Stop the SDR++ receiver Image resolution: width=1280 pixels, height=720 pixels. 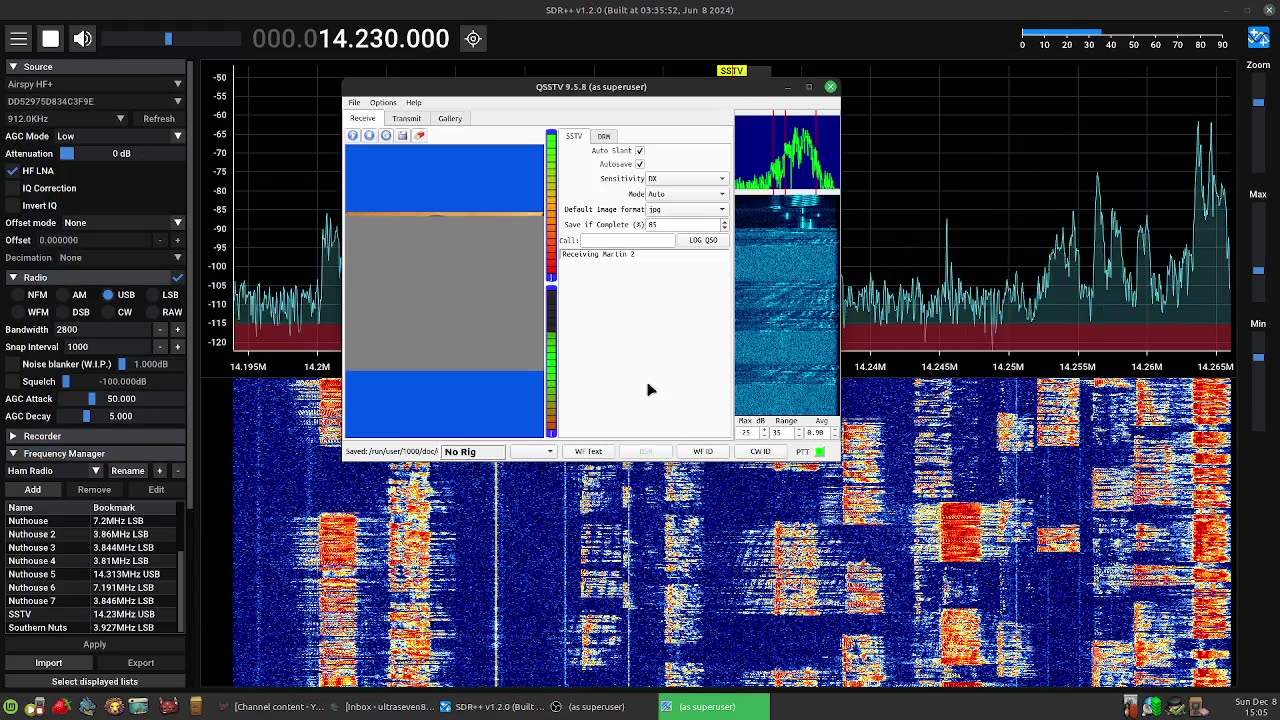pyautogui.click(x=51, y=39)
